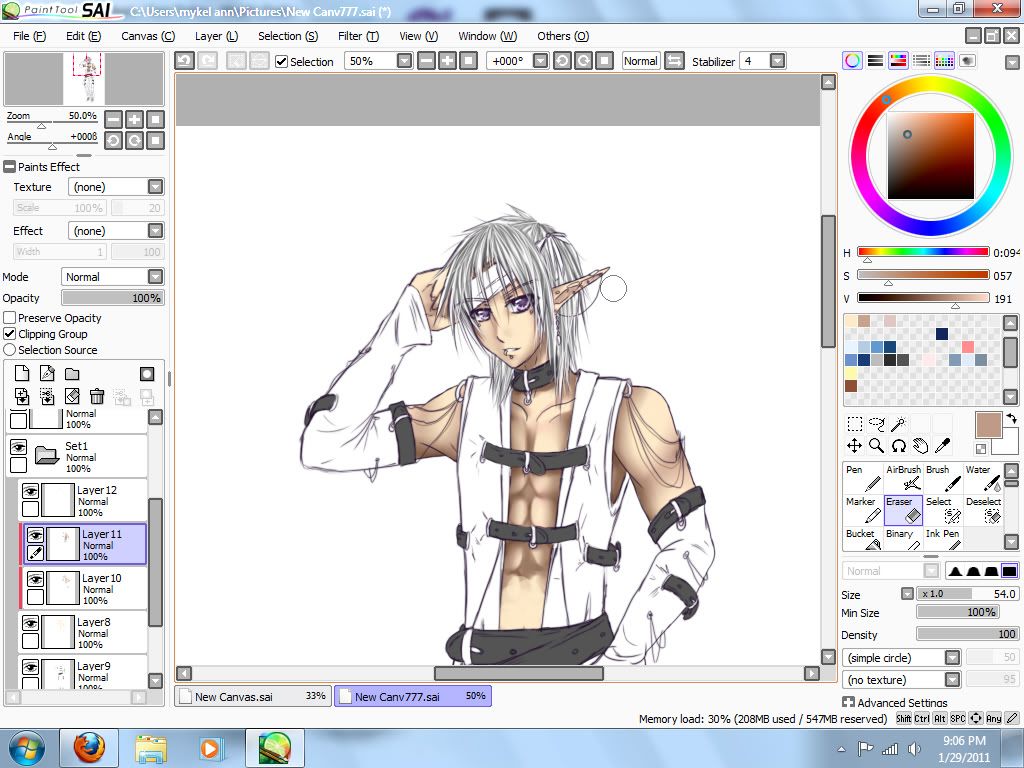Screen dimensions: 1024x768
Task: Show the RGB slider panel
Action: click(875, 61)
